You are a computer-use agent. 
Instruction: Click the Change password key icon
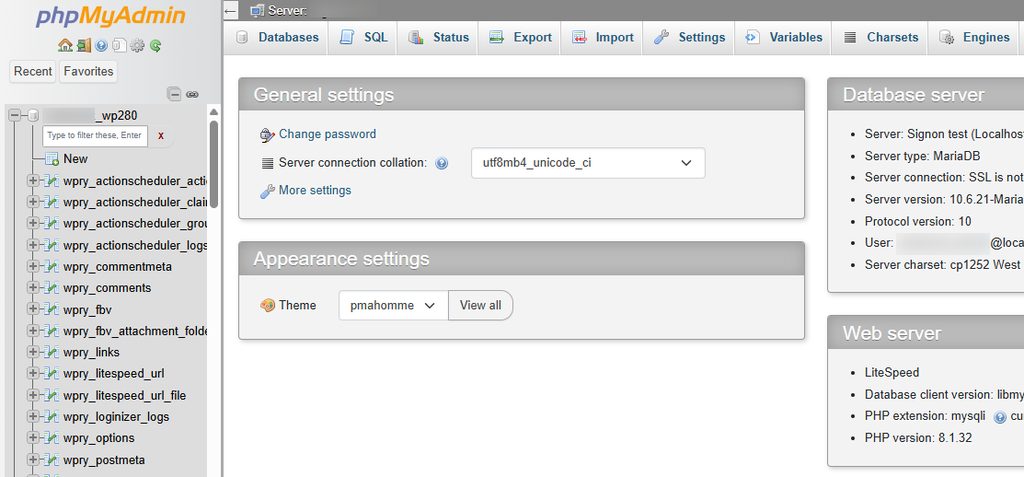pos(267,135)
